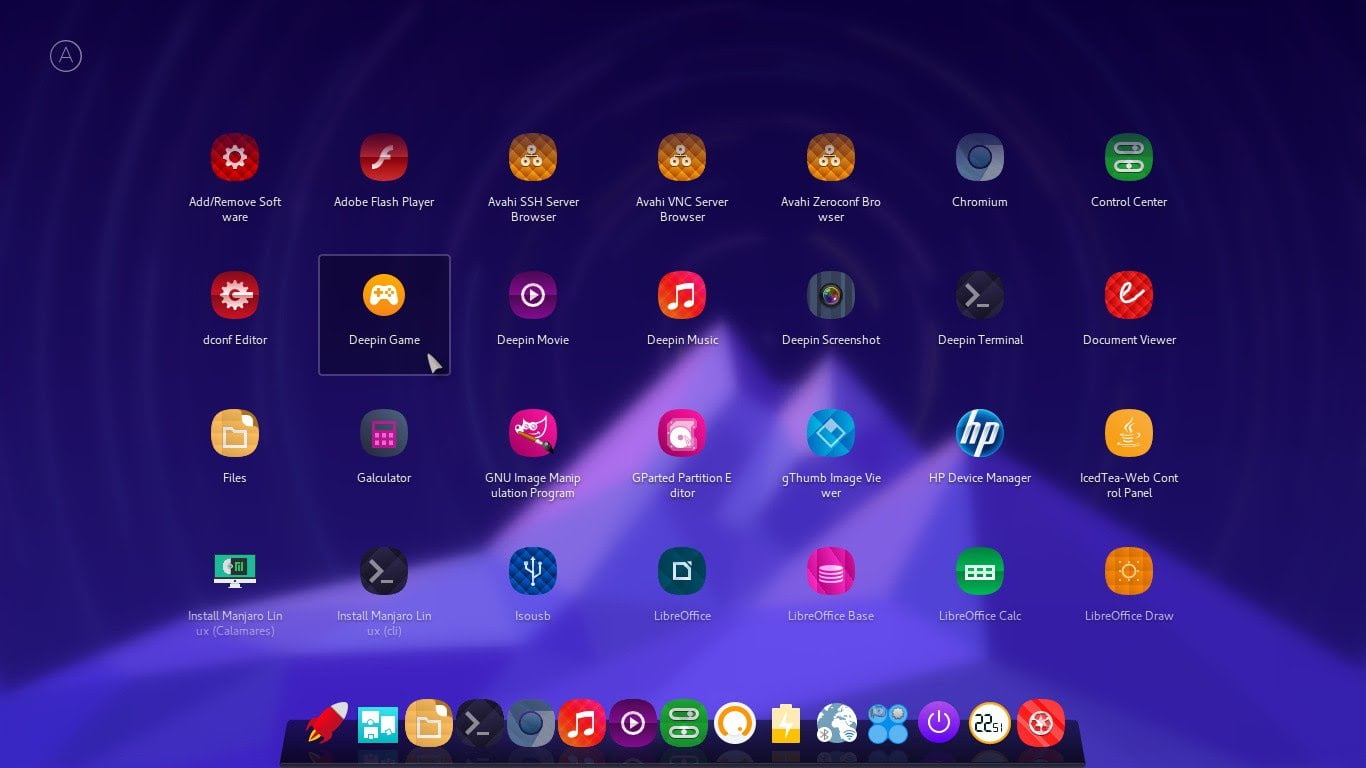Open Control Center from the dock
This screenshot has width=1366, height=768.
point(683,722)
